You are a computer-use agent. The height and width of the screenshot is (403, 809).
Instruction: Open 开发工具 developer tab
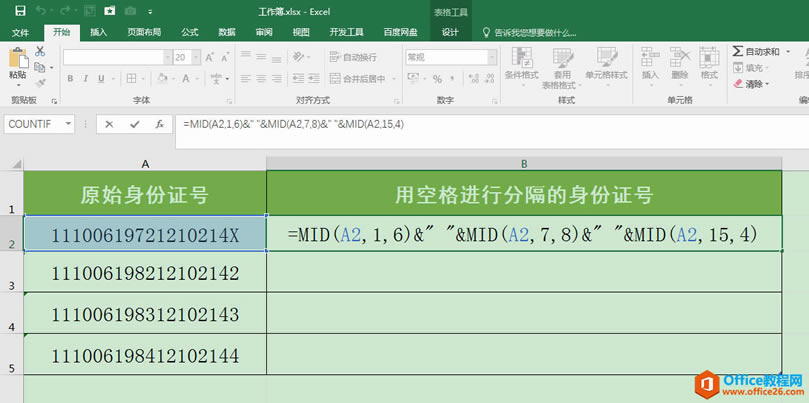point(347,33)
